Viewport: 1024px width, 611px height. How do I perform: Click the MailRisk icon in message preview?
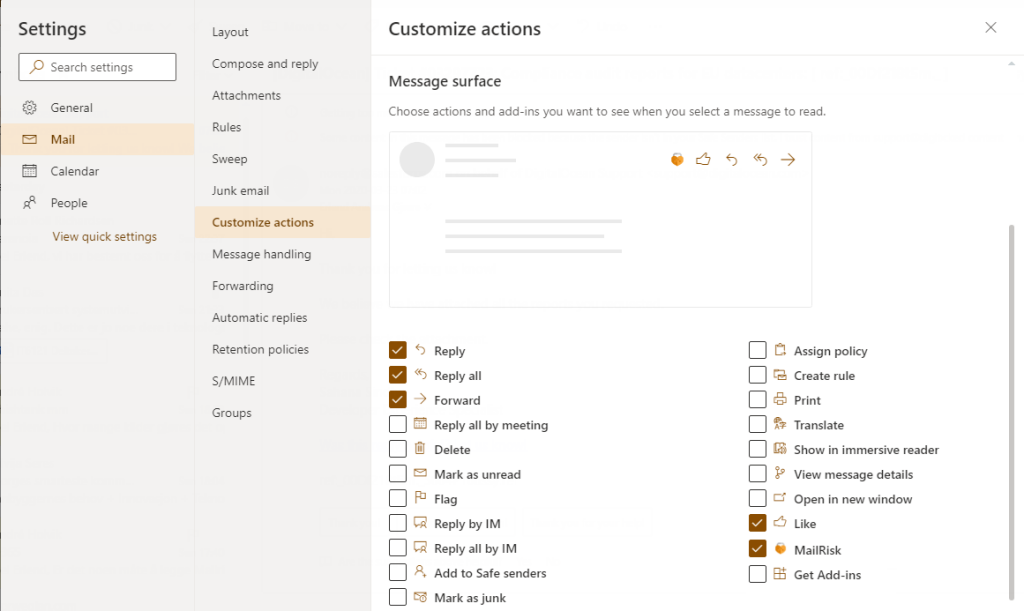pos(677,160)
